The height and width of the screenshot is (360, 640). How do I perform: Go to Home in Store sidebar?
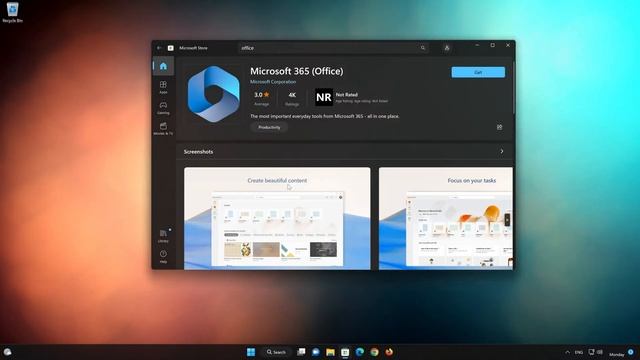163,66
